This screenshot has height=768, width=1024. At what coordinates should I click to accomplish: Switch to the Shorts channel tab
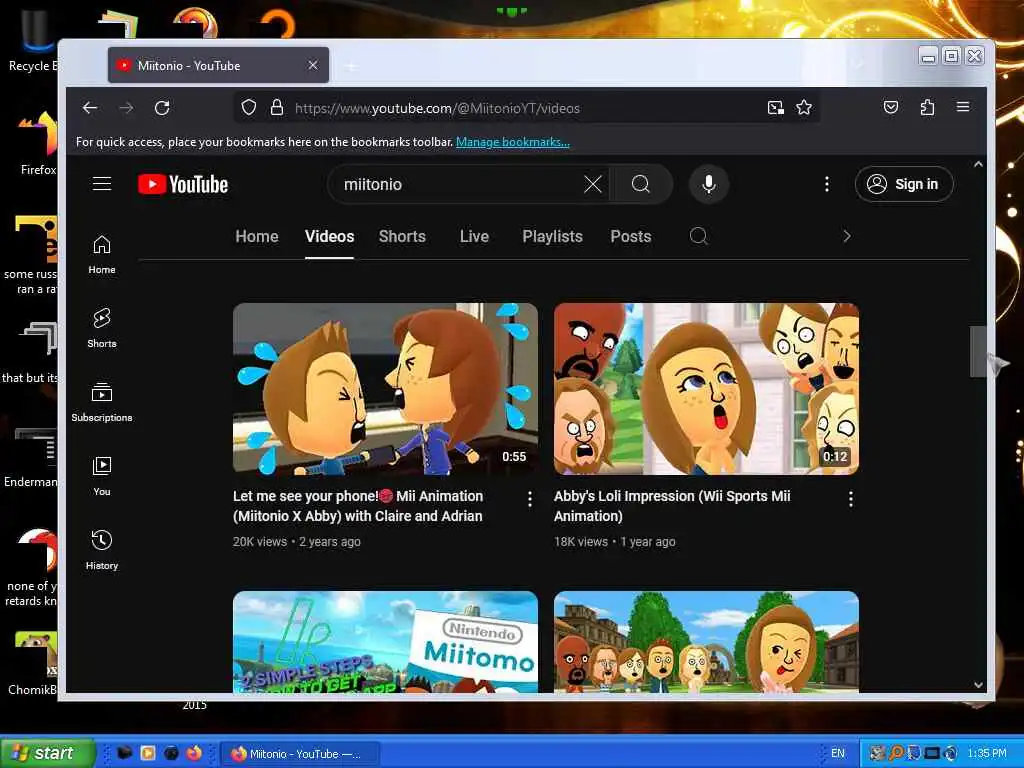coord(402,236)
